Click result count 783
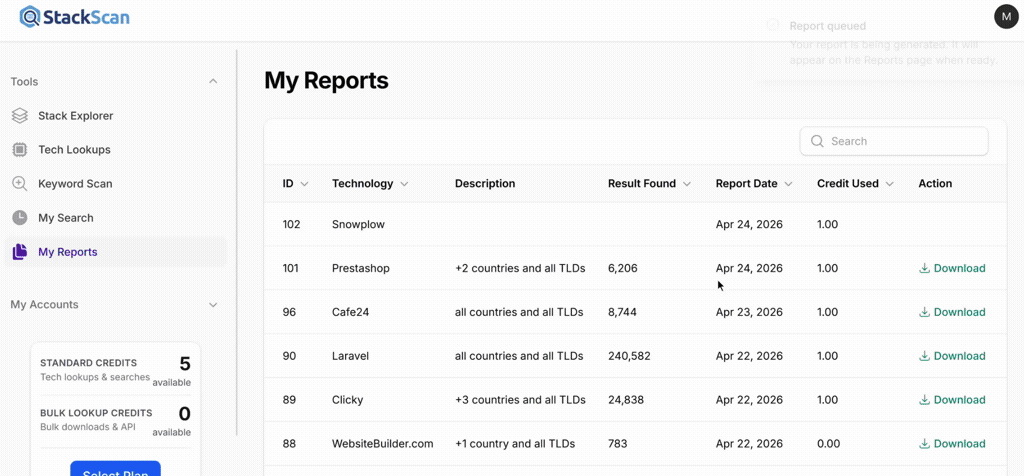1024x476 pixels. pyautogui.click(x=617, y=443)
